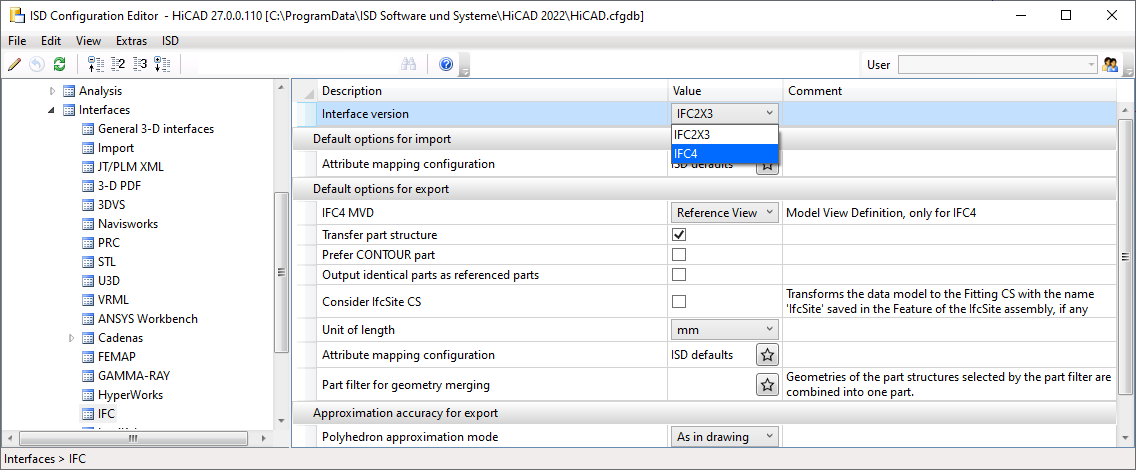Image resolution: width=1136 pixels, height=470 pixels.
Task: Click the table icon beside Analysis
Action: click(x=69, y=91)
